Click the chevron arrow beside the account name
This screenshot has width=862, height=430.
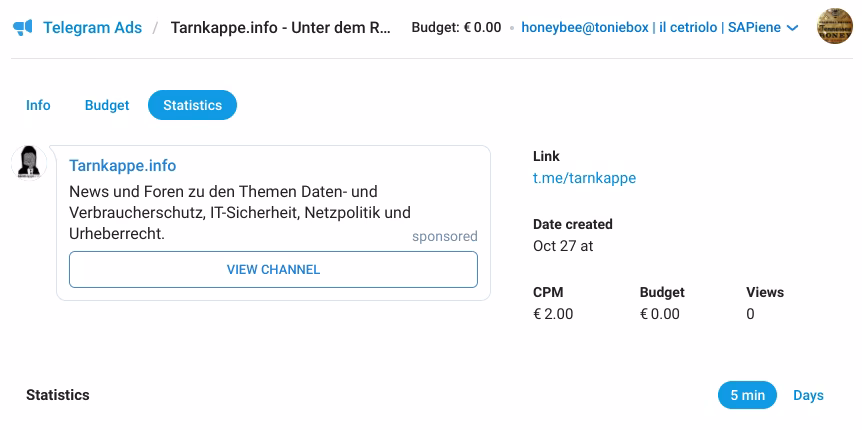(793, 28)
